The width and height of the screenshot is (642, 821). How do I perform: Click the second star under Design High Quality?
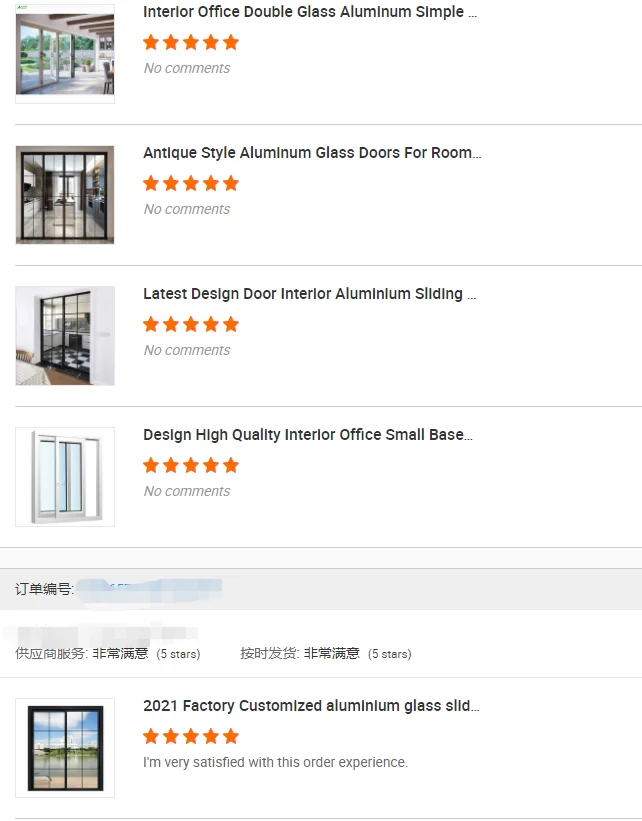[x=171, y=465]
